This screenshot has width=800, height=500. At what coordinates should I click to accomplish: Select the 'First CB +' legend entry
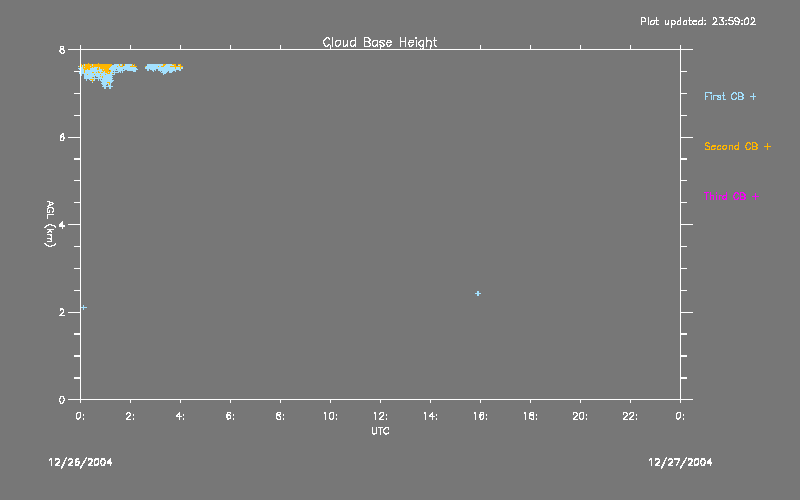(730, 96)
